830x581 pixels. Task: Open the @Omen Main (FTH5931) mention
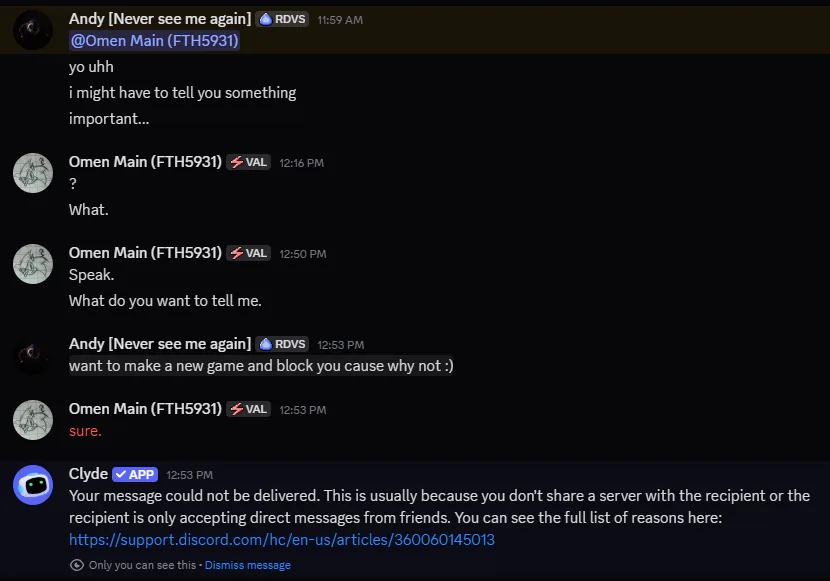pos(154,41)
